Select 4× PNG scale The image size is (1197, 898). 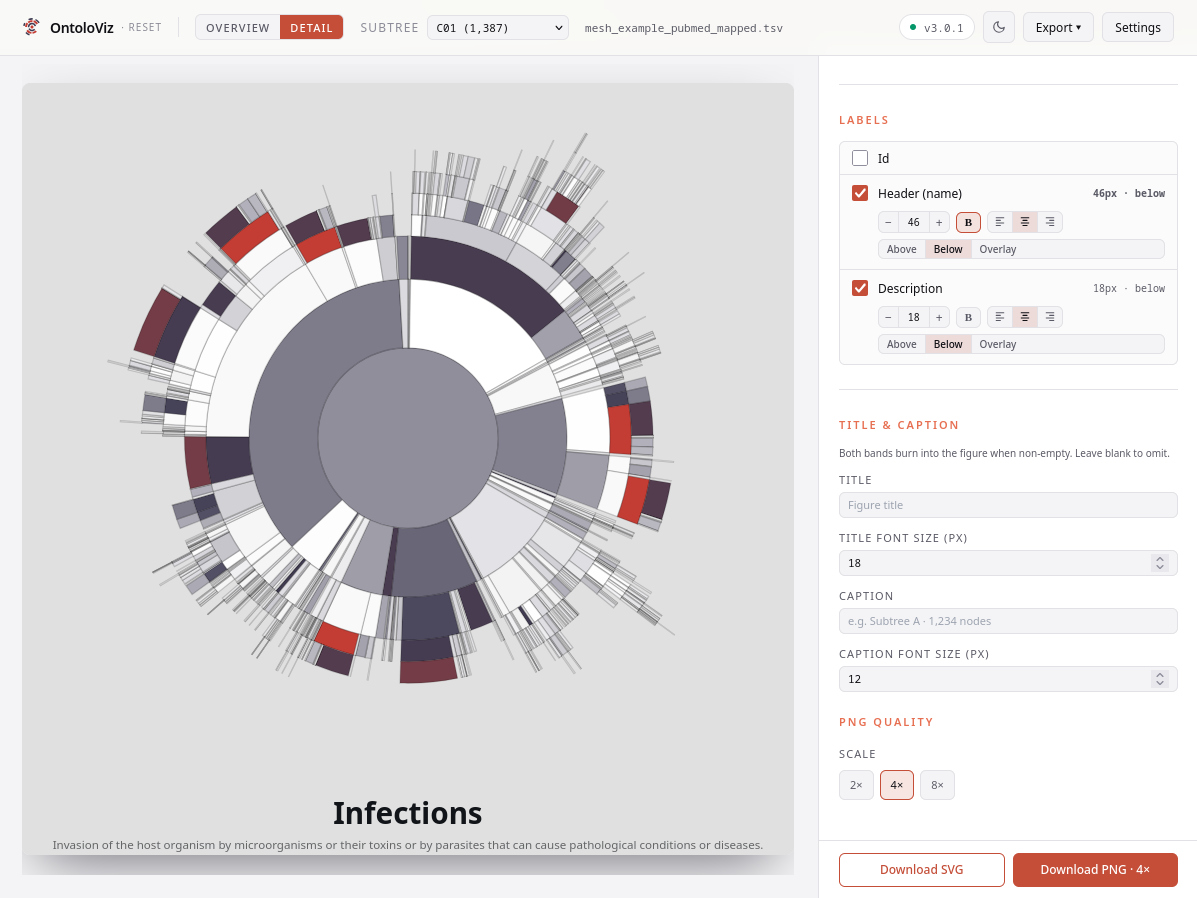point(896,785)
